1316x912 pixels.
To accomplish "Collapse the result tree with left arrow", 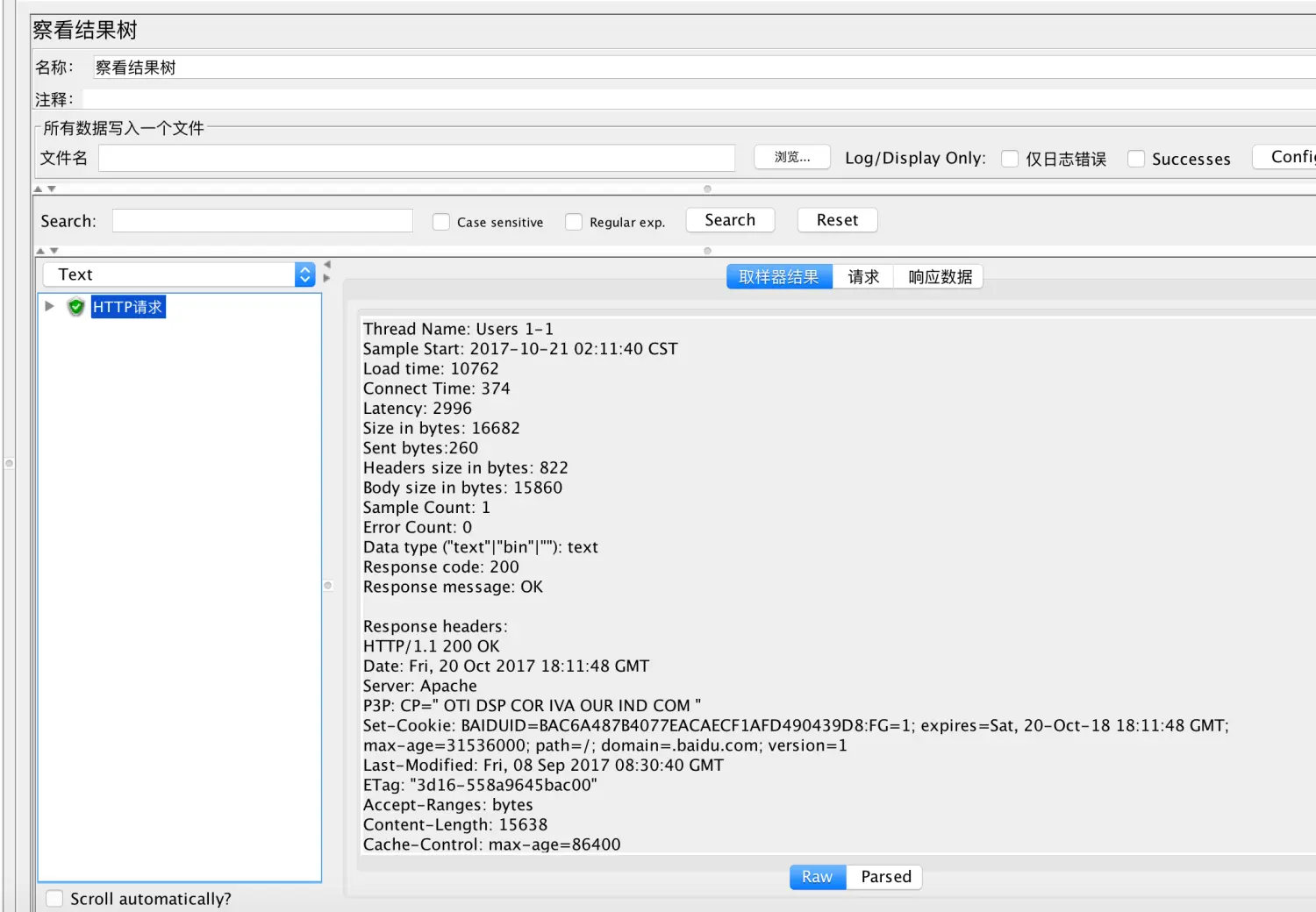I will [x=327, y=265].
